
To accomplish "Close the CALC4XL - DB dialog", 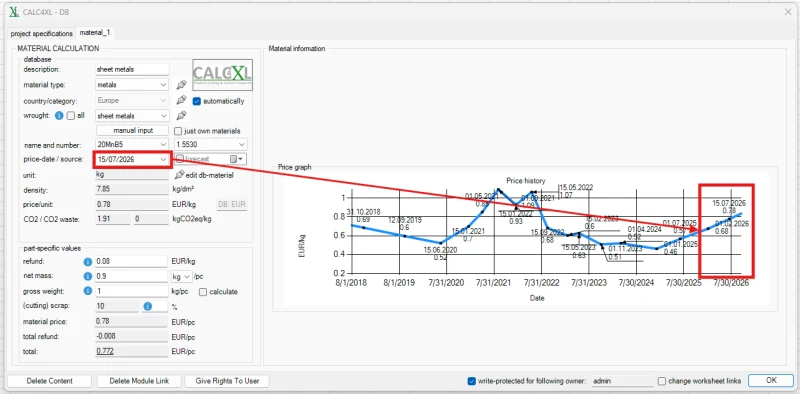I will [788, 12].
